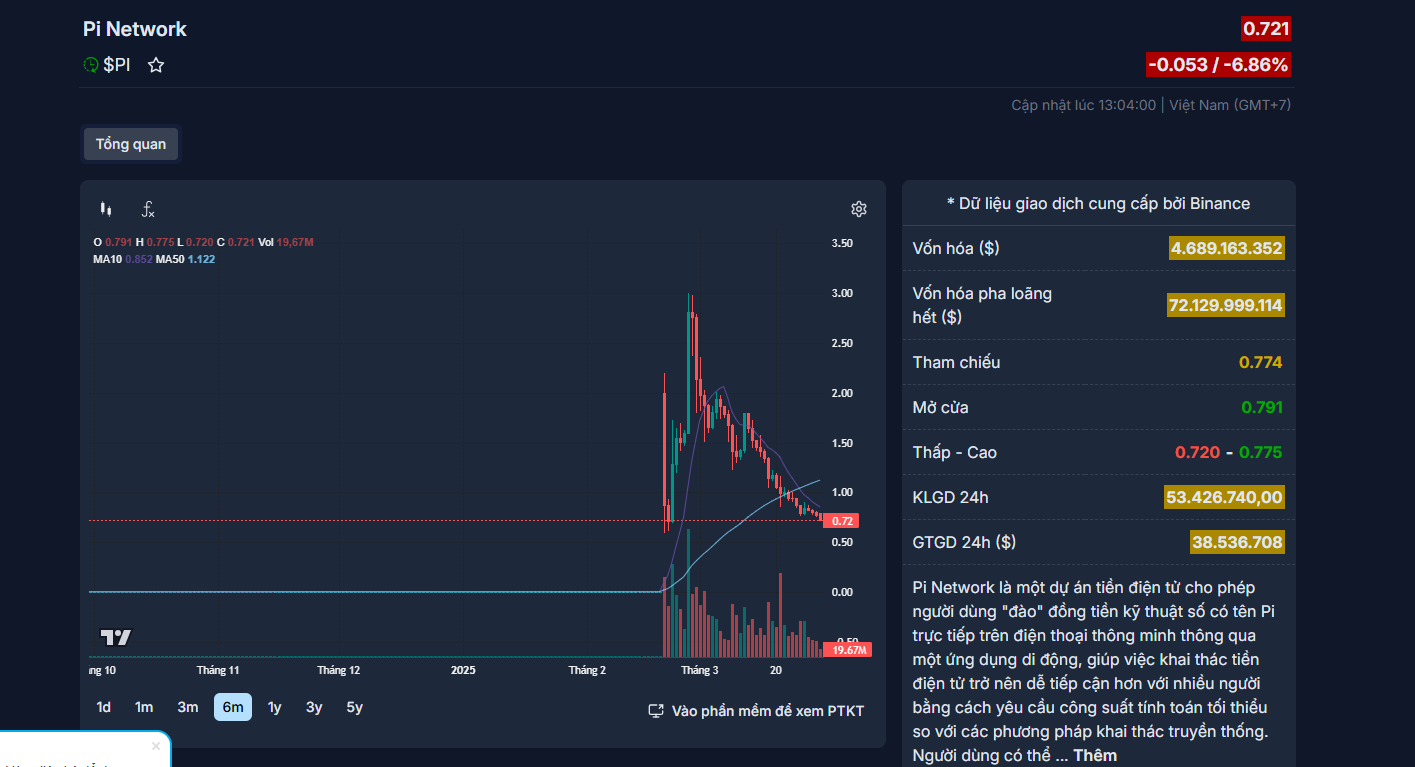Click the update time Cập nhật lúc 13:04:00

click(1084, 105)
